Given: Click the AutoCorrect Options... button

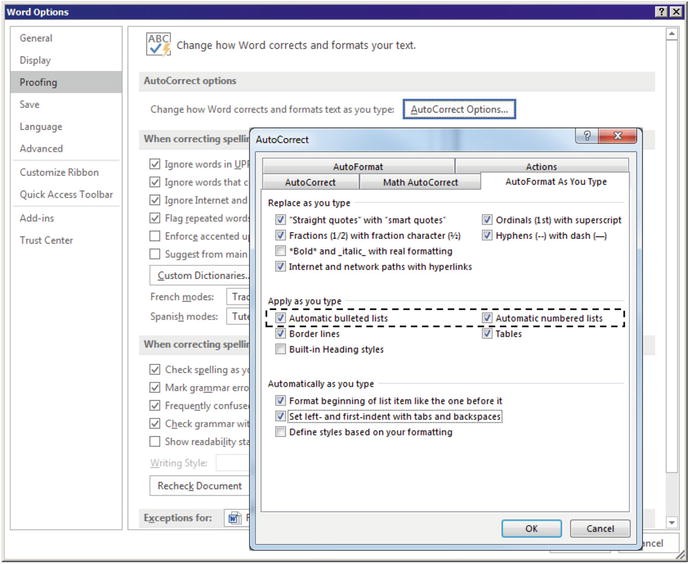Looking at the screenshot, I should 459,109.
